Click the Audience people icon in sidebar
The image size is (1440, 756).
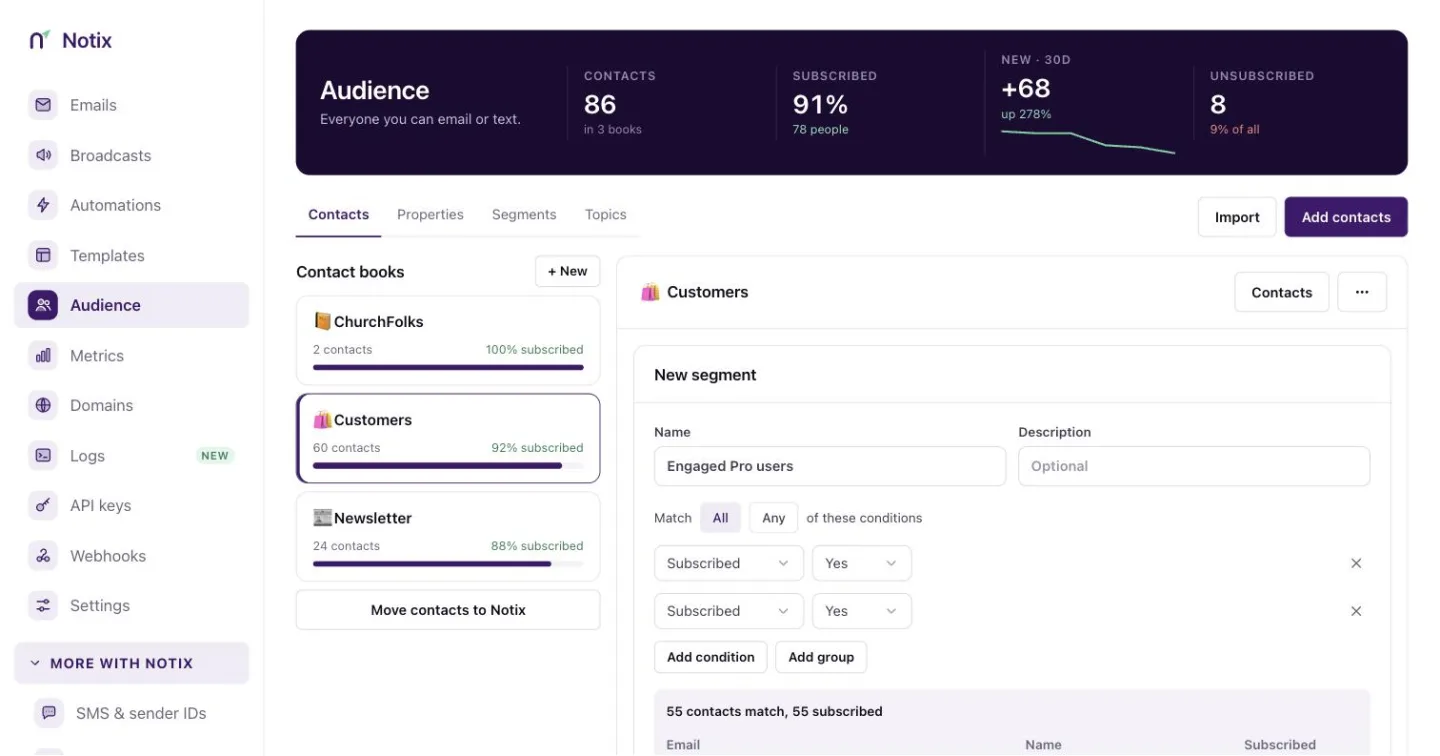pos(43,305)
